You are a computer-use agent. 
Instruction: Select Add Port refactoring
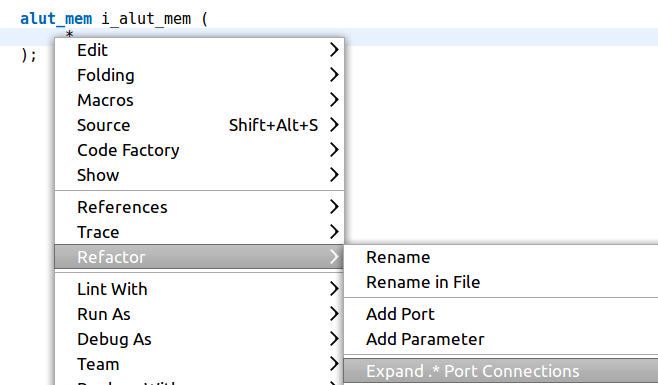[501, 314]
